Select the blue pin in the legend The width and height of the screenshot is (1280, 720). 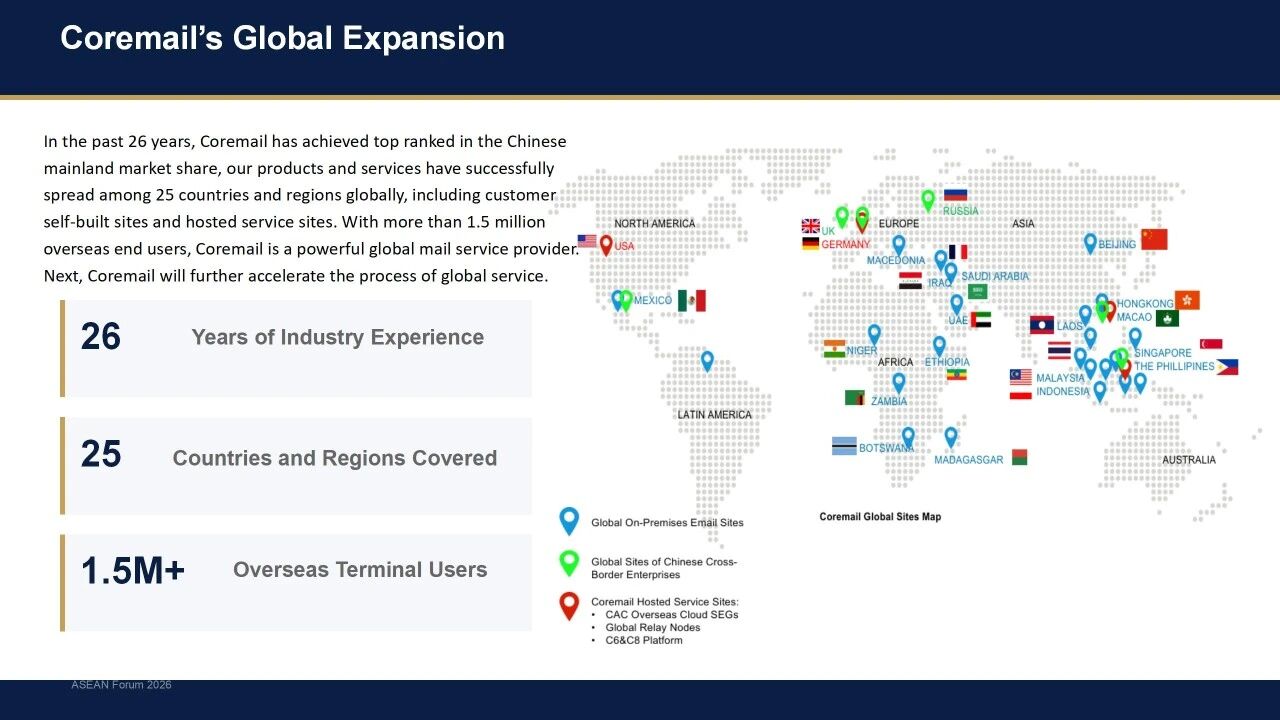(569, 520)
